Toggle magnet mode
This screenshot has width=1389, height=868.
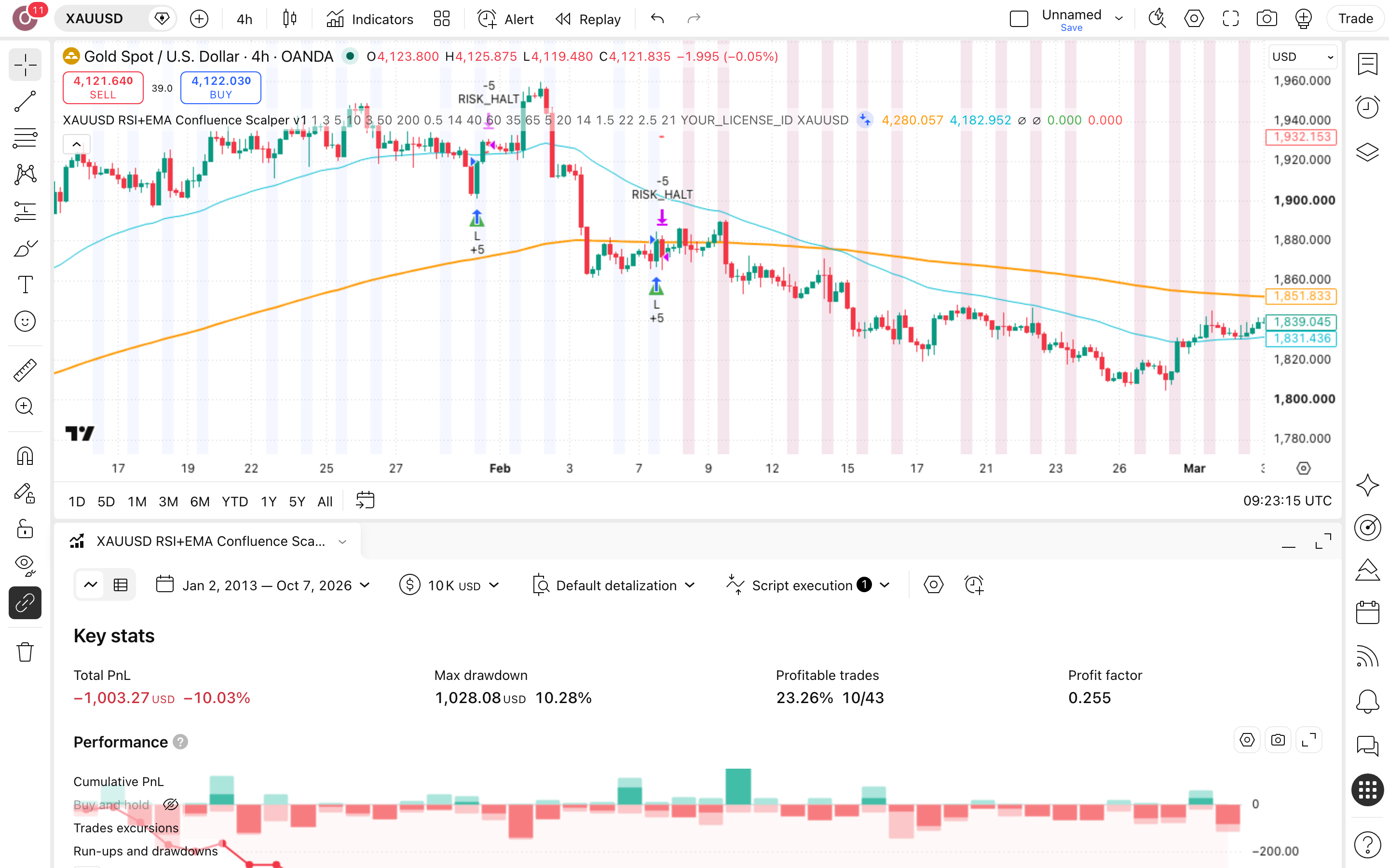click(25, 456)
